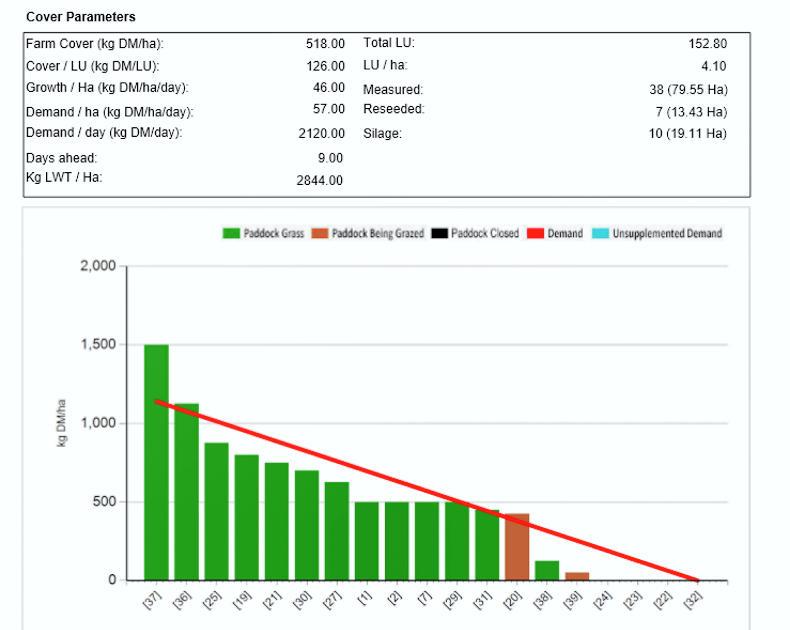Click the [24] x-axis label
The image size is (790, 630).
pyautogui.click(x=601, y=600)
